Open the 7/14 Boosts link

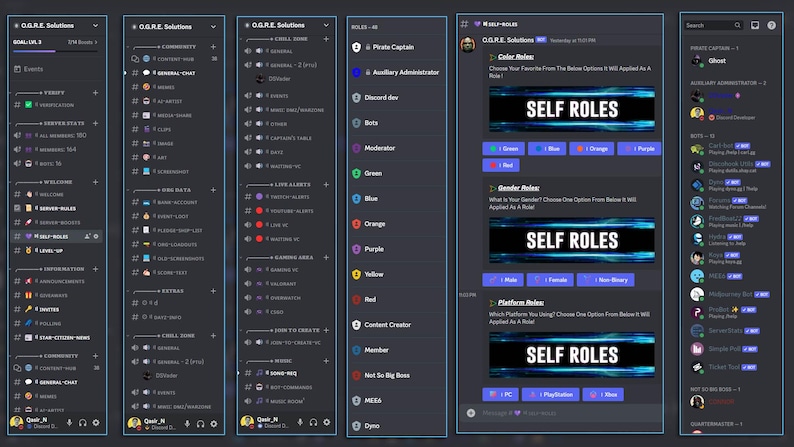pos(83,42)
